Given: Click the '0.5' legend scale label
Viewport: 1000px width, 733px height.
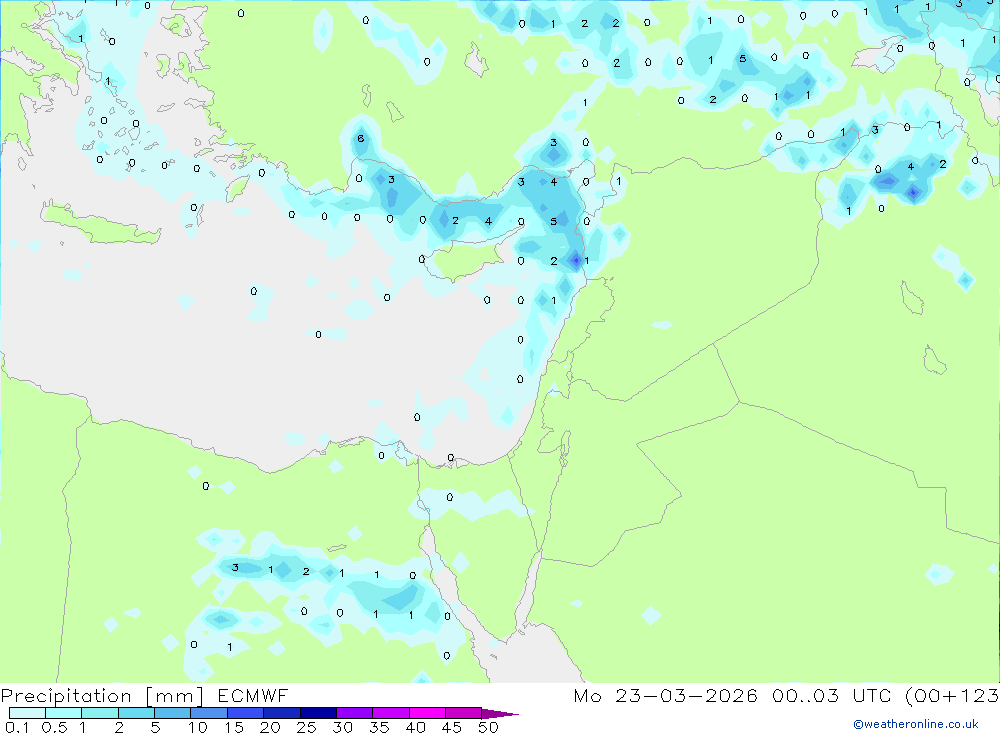Looking at the screenshot, I should click(54, 727).
